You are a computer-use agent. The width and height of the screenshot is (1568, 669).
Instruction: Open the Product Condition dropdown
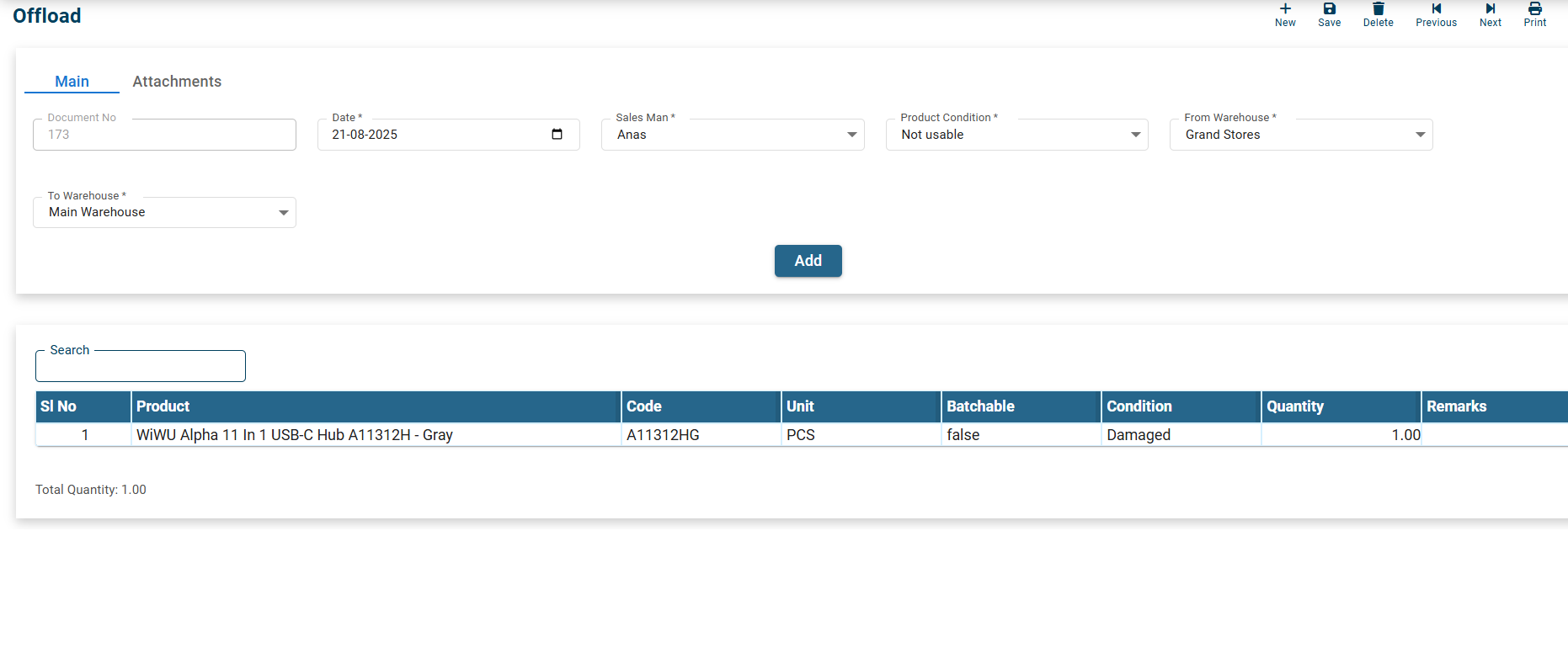click(x=1135, y=135)
